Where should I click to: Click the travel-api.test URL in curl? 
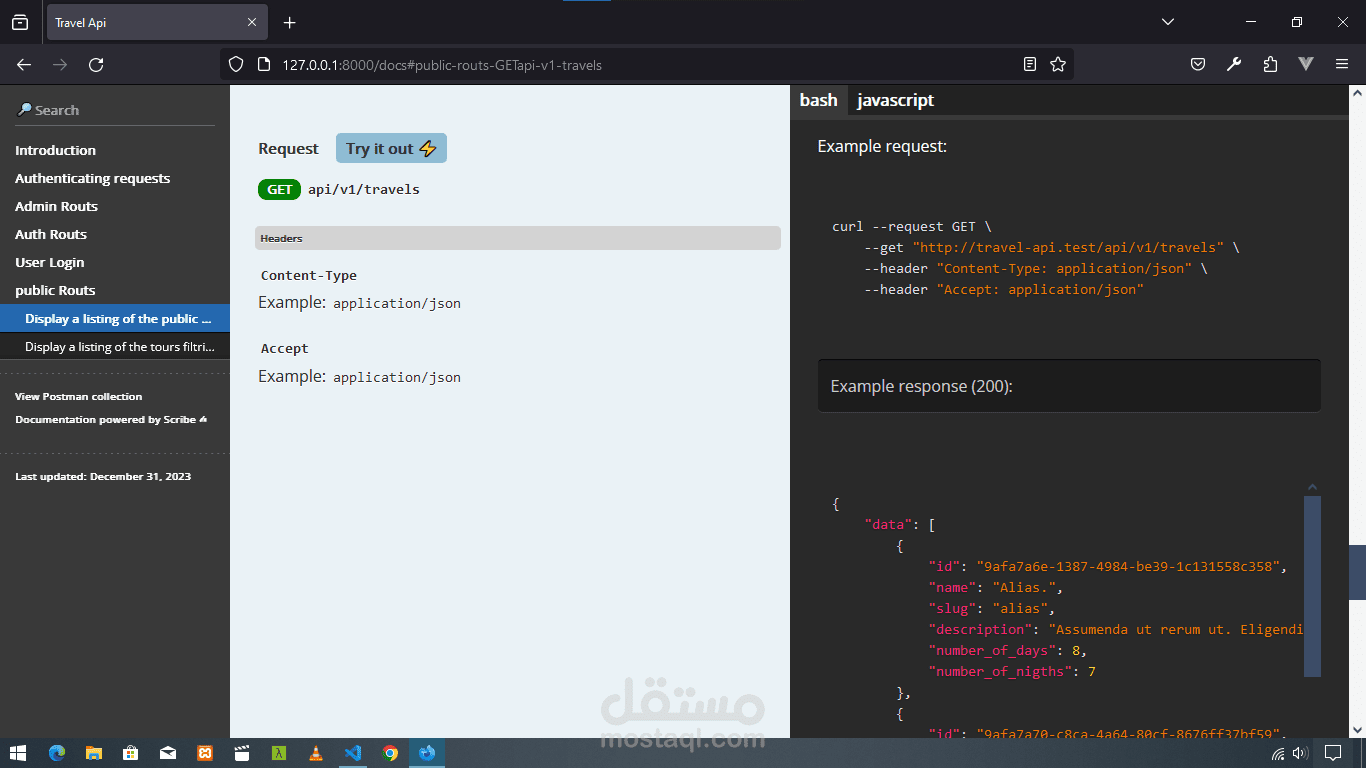point(1067,247)
